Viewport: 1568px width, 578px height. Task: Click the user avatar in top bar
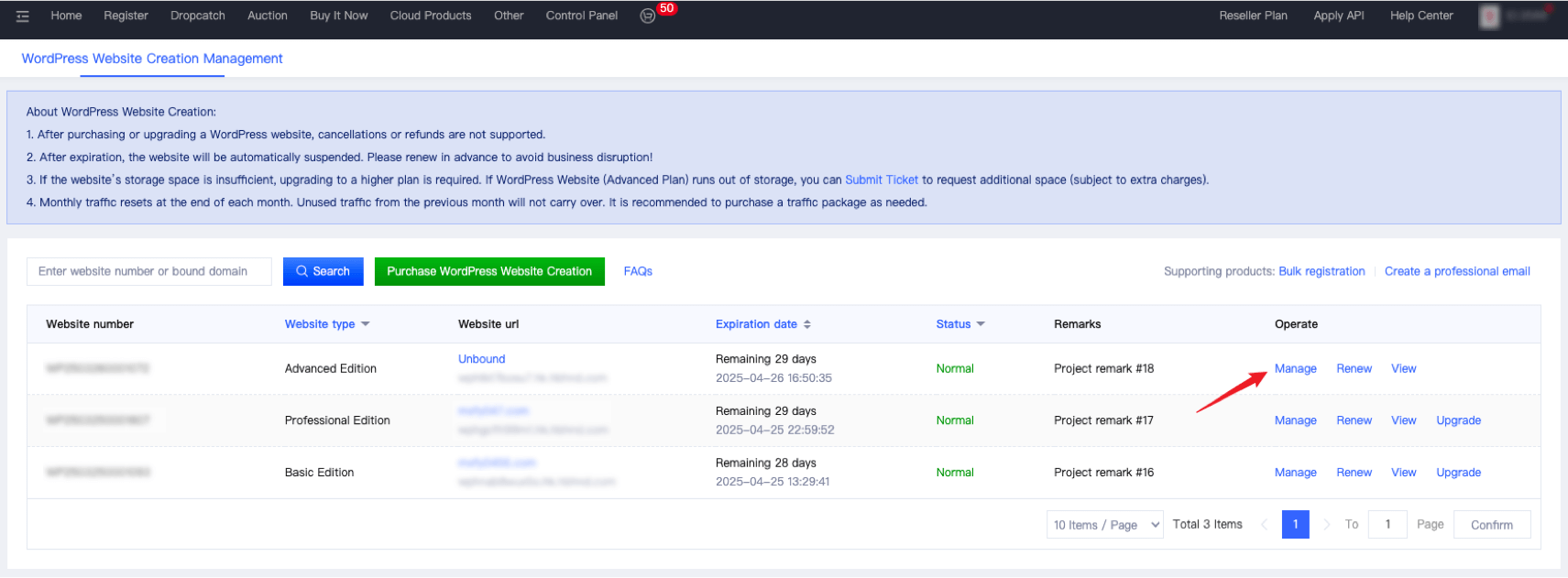pyautogui.click(x=1489, y=16)
